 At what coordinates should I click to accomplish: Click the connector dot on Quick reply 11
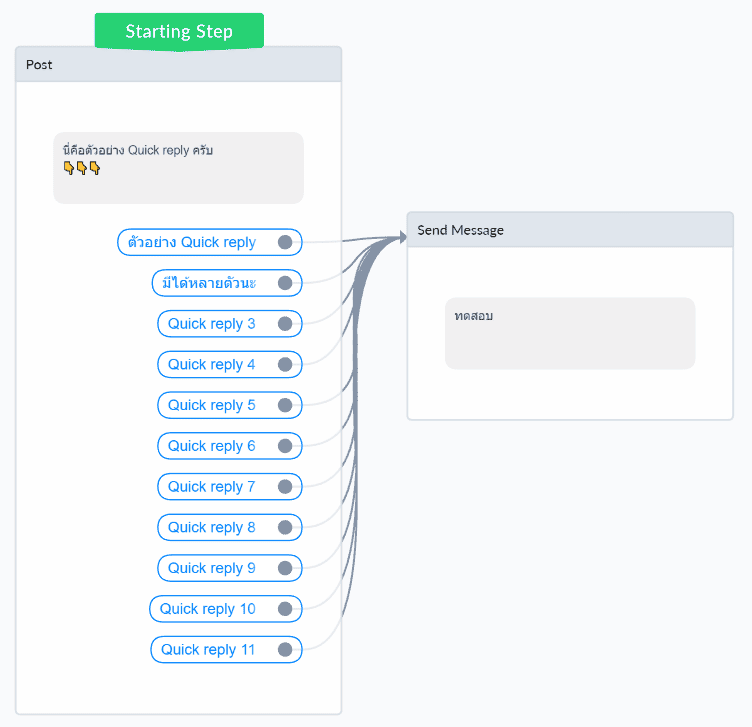pos(285,650)
